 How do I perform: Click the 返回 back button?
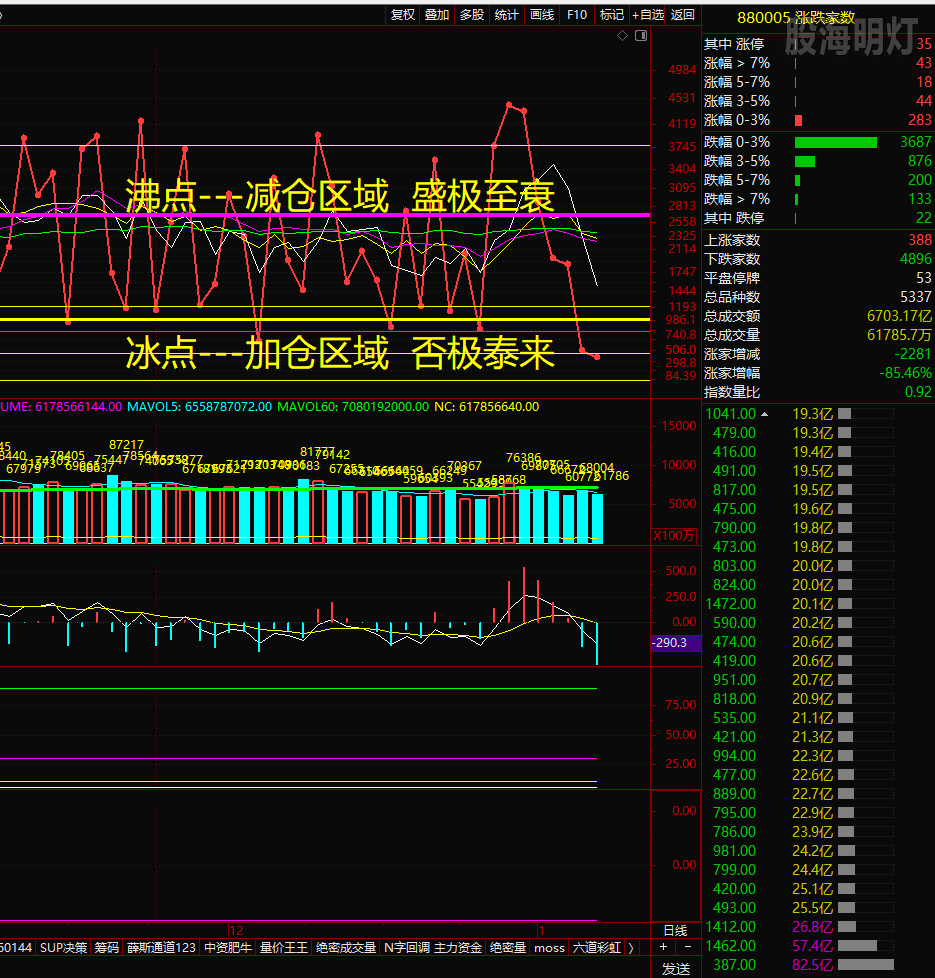click(x=682, y=14)
